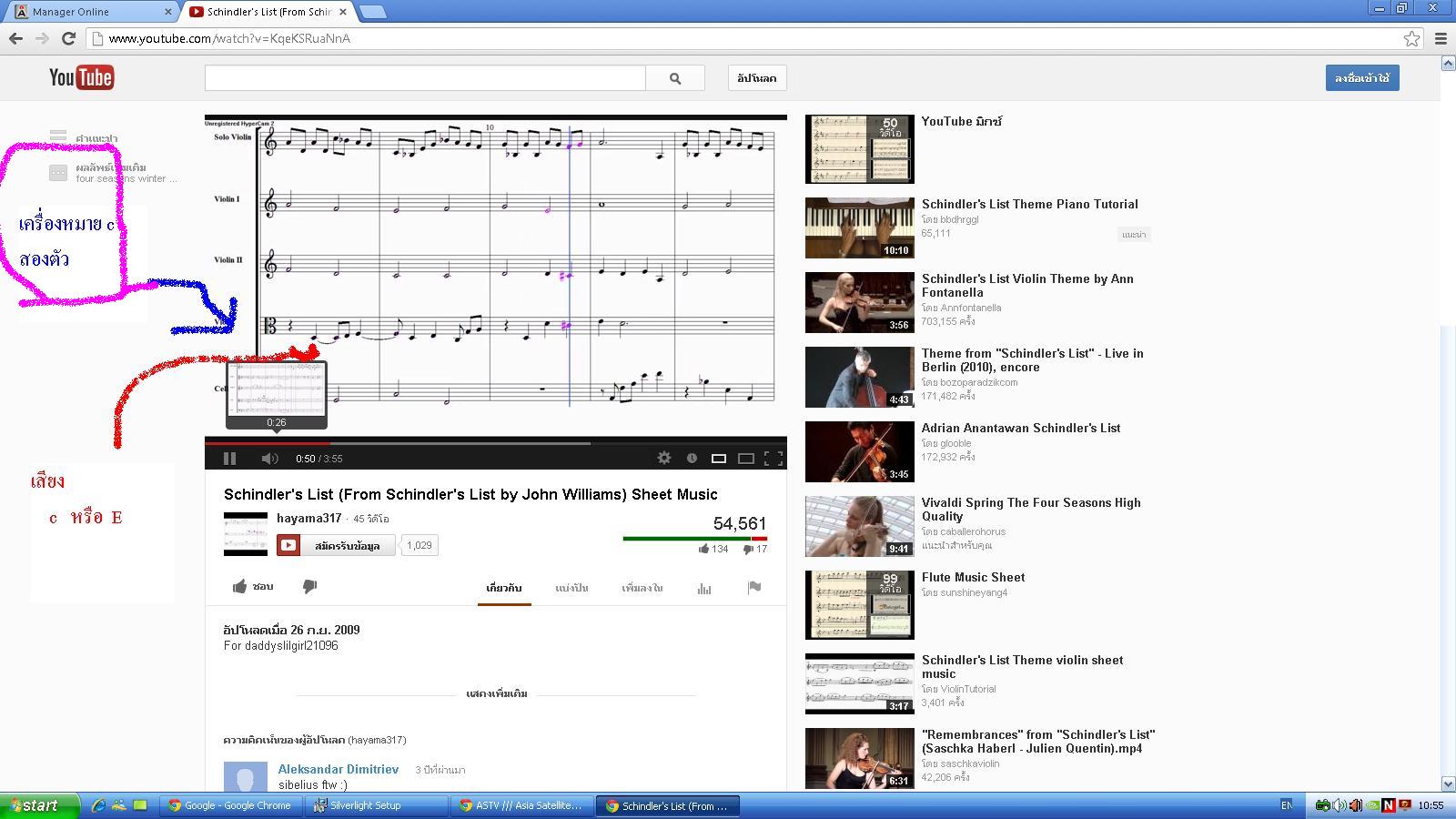Click the YouTube logo
Viewport: 1456px width, 819px height.
[x=81, y=77]
